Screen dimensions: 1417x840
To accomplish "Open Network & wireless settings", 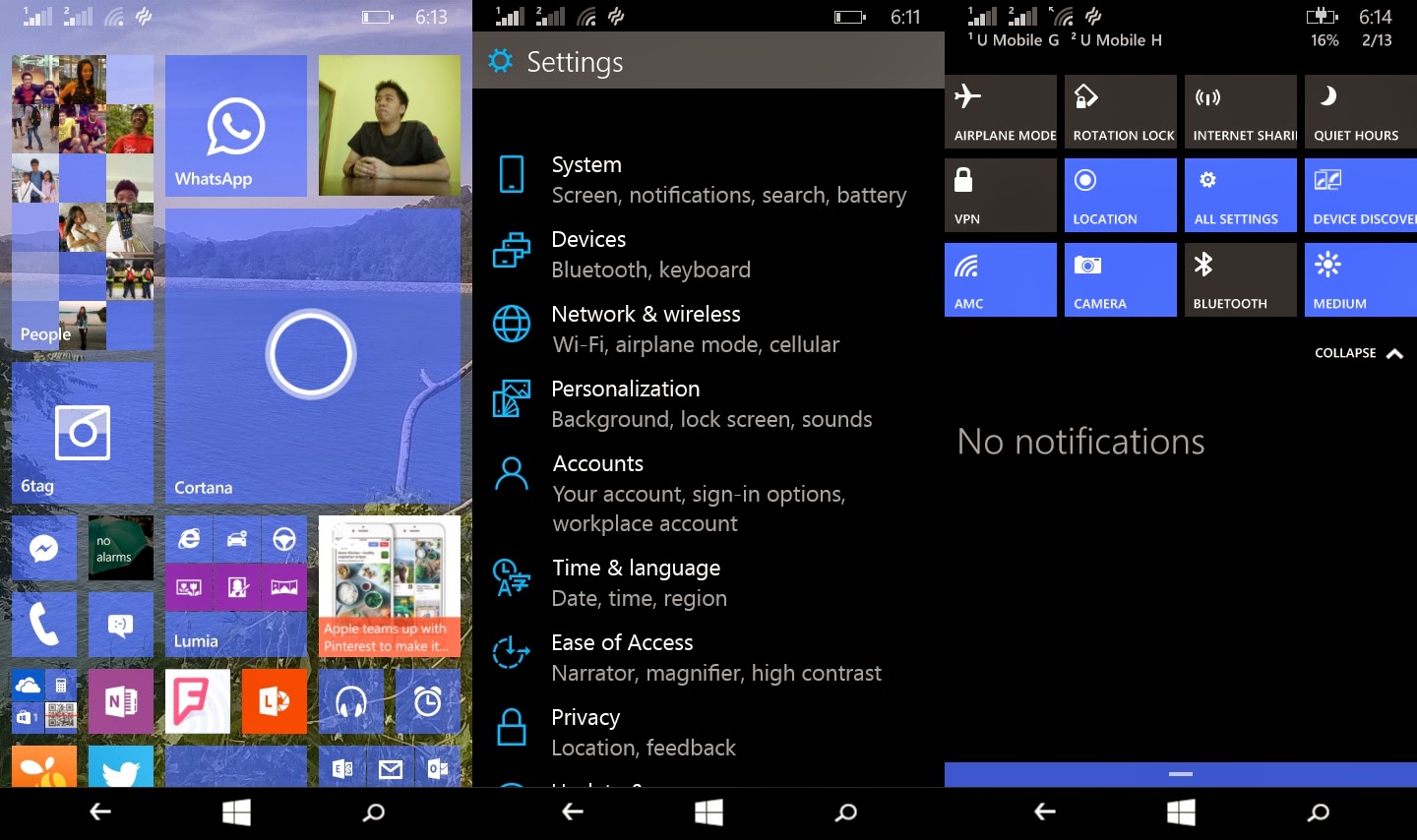I will coord(708,330).
